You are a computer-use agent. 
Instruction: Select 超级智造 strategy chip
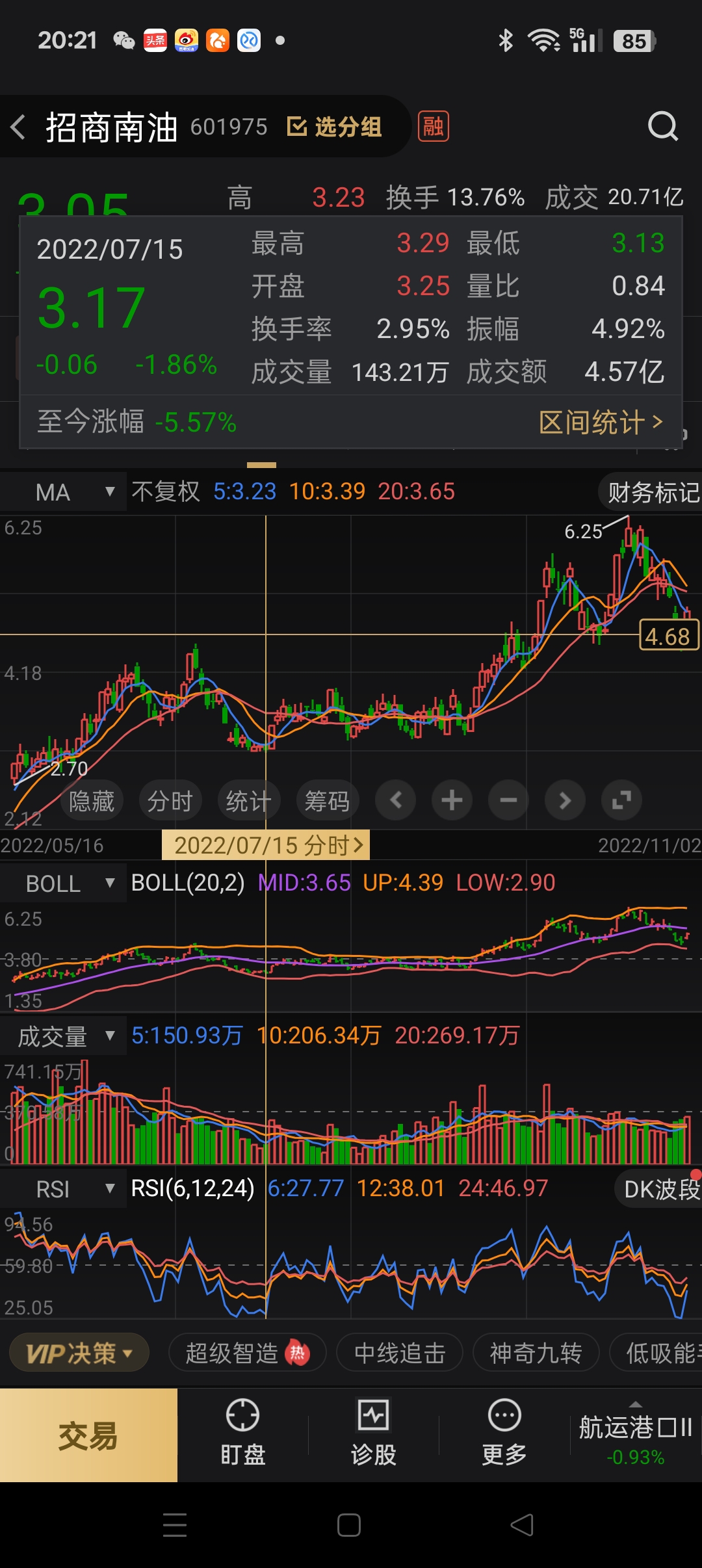point(247,1353)
